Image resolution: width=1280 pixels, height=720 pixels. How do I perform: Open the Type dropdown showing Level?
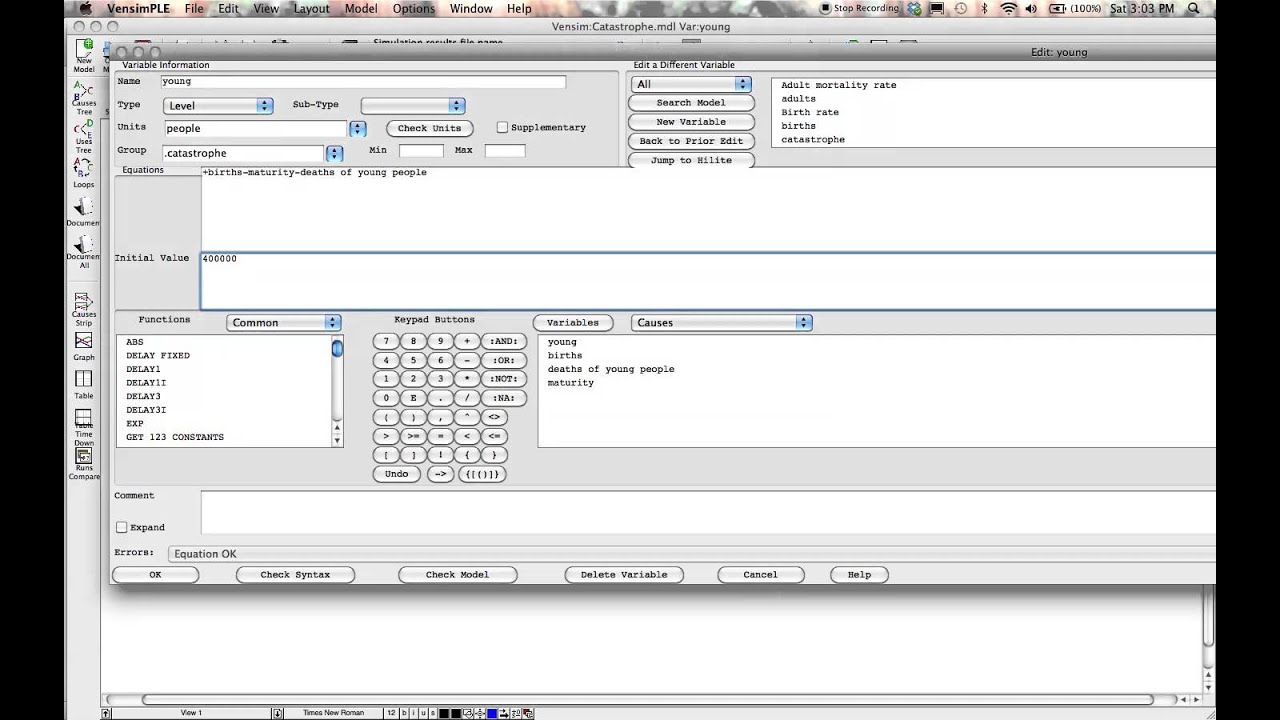pyautogui.click(x=218, y=105)
